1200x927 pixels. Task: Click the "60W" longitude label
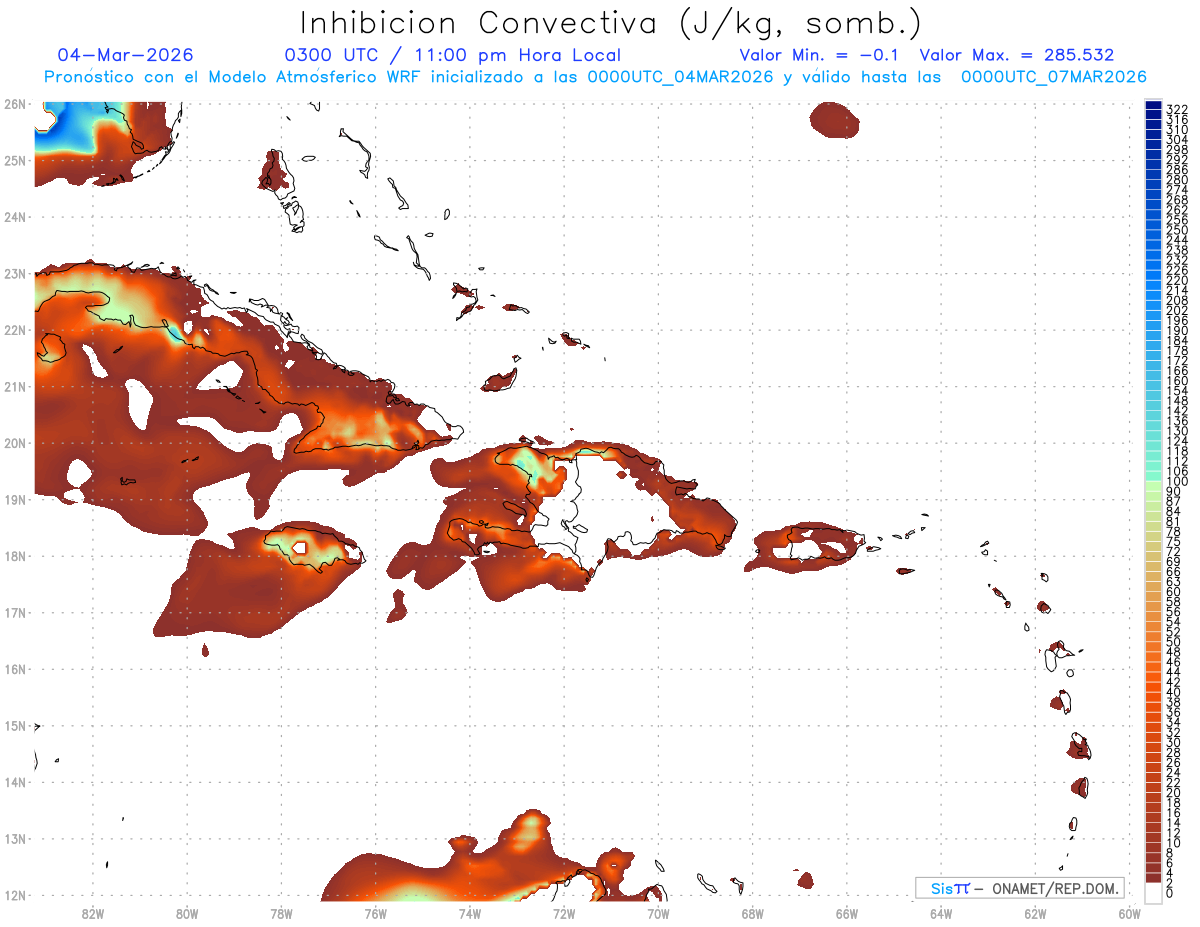[x=1129, y=913]
